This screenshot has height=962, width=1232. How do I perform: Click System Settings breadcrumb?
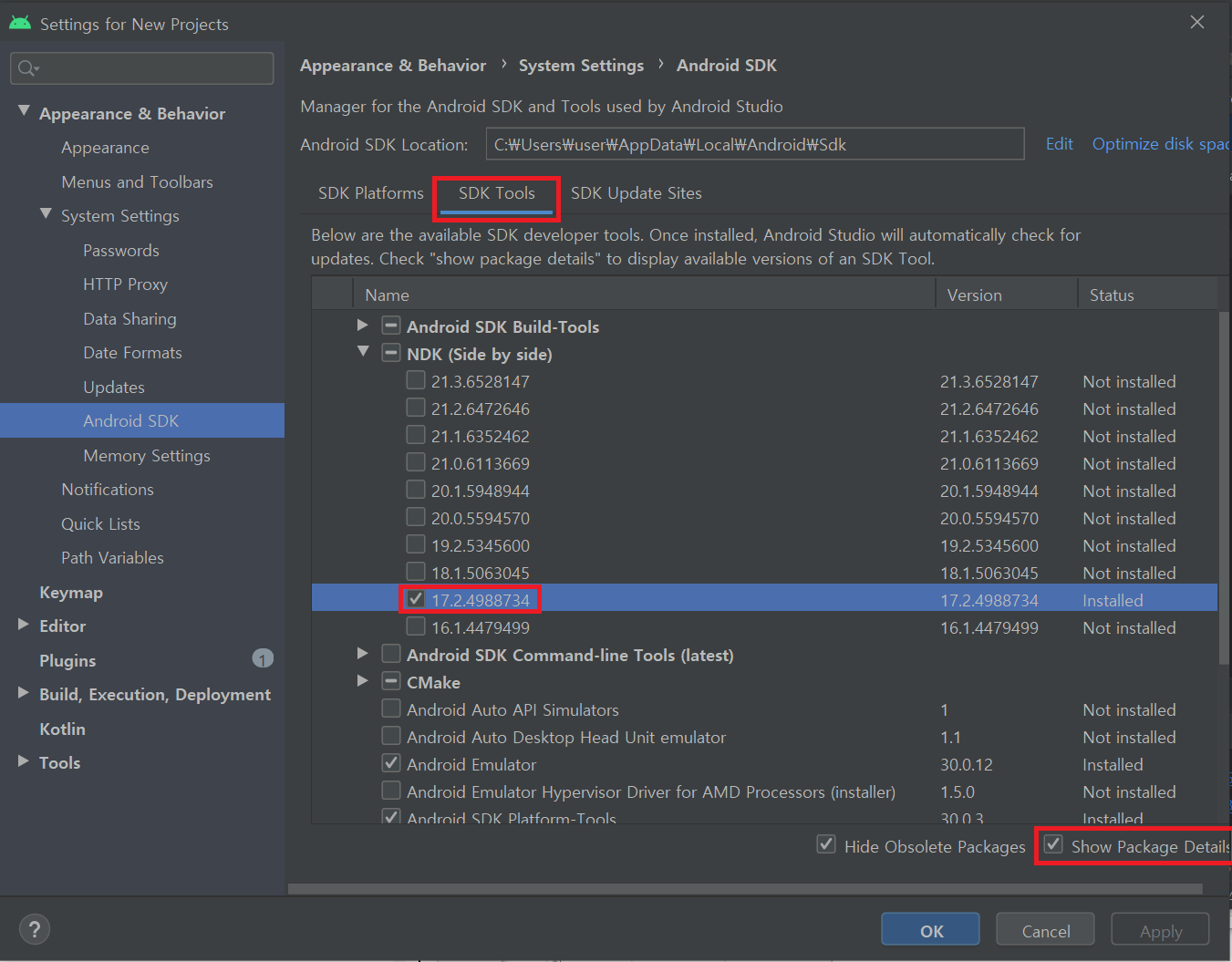[581, 66]
